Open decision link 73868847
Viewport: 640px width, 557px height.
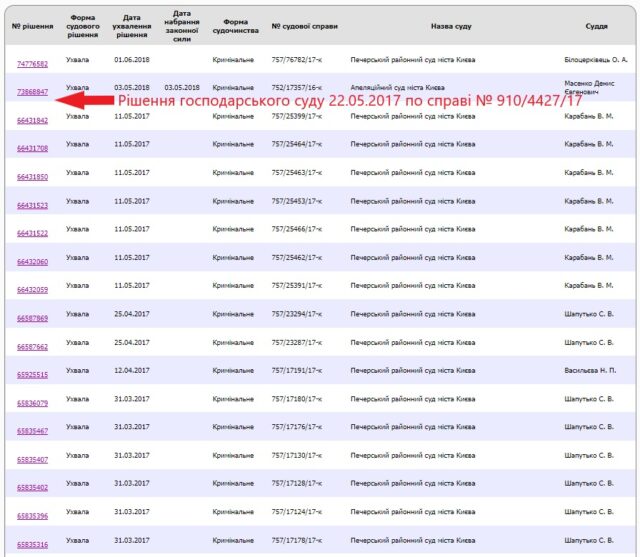click(x=32, y=92)
